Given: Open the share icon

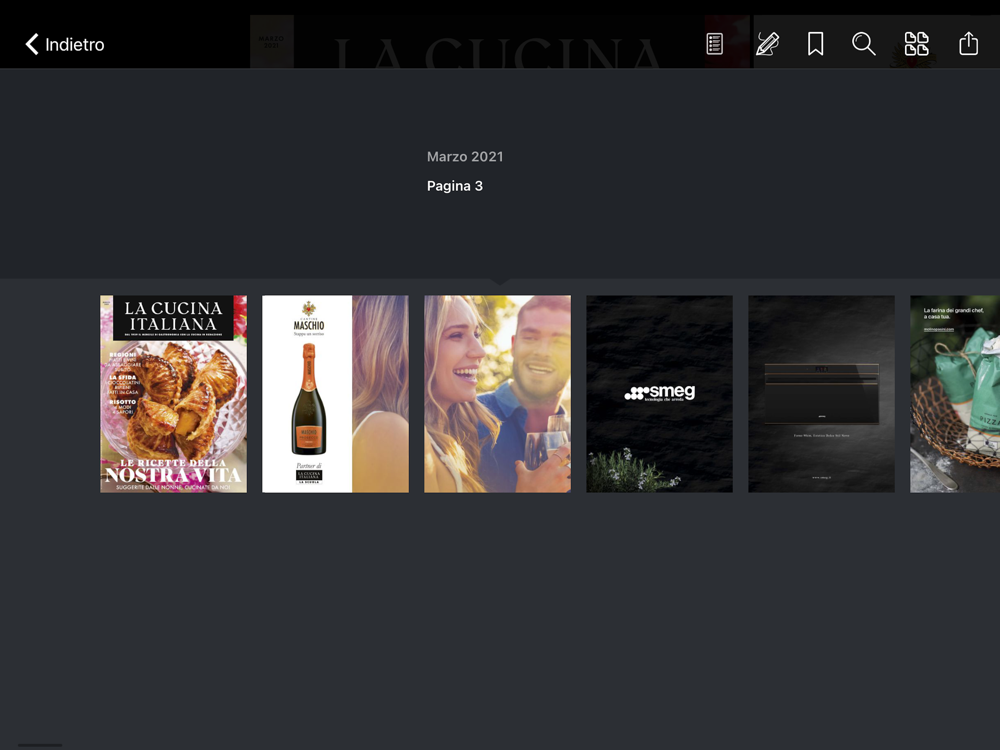Looking at the screenshot, I should click(968, 43).
